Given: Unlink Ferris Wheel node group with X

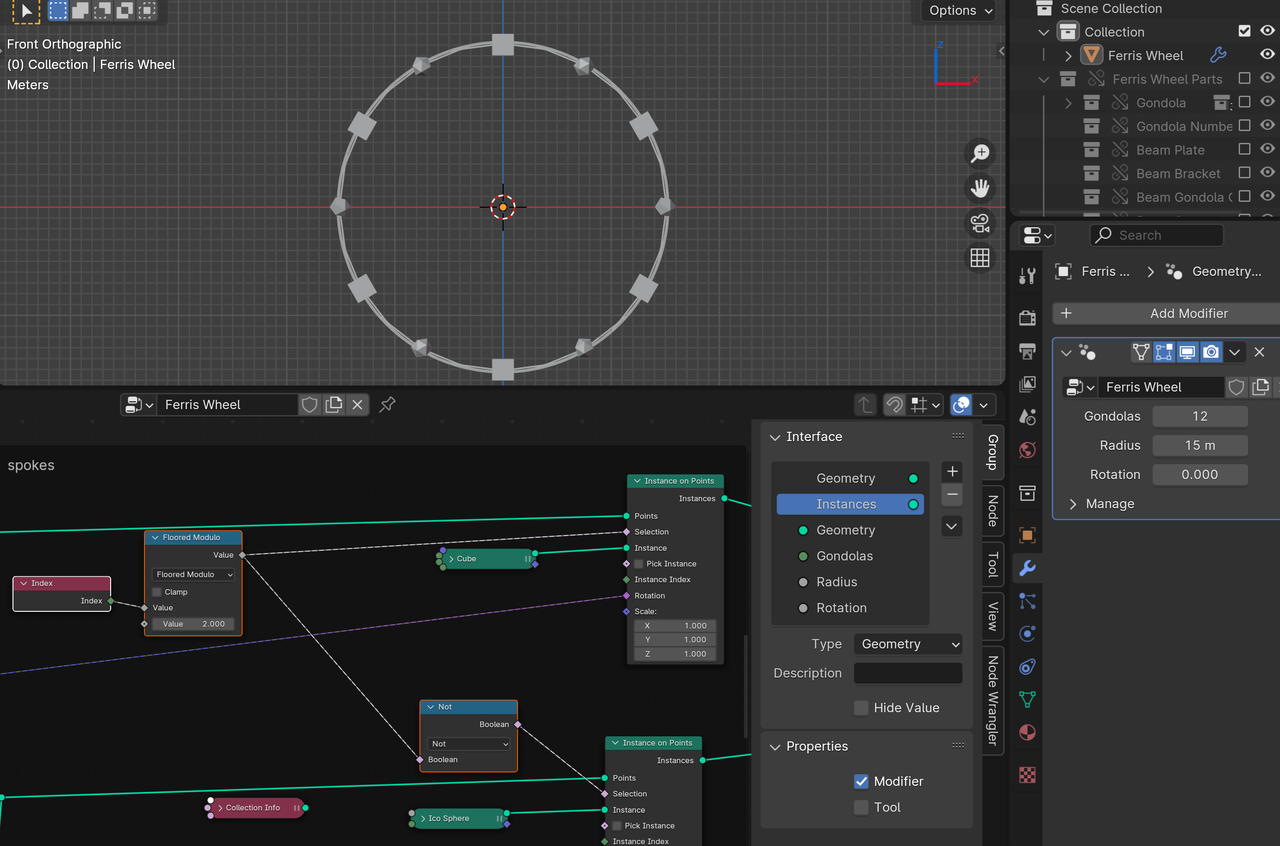Looking at the screenshot, I should [x=357, y=405].
